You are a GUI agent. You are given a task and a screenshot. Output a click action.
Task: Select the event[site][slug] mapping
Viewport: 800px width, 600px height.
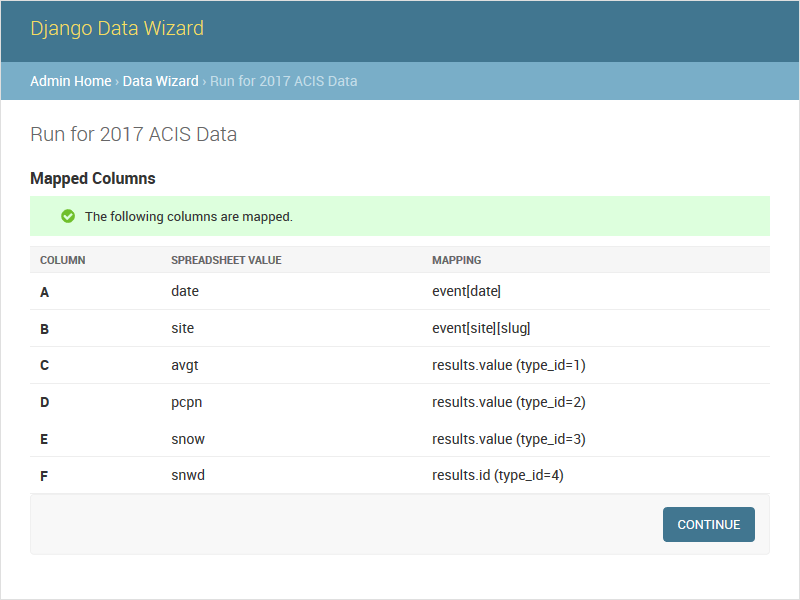point(488,328)
